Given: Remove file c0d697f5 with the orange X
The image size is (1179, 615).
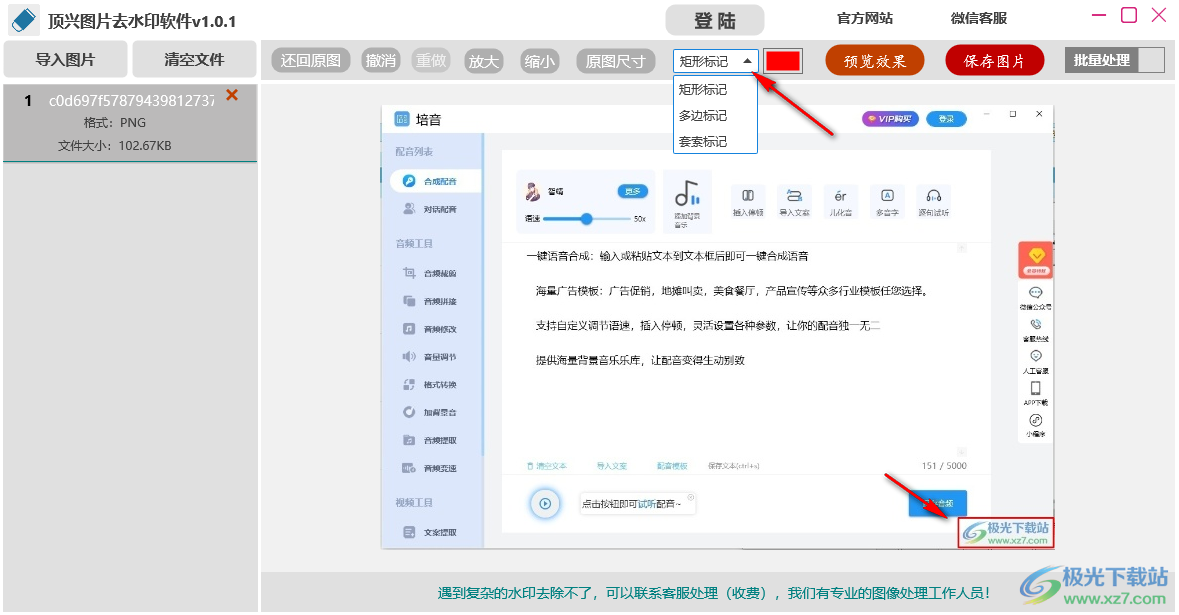Looking at the screenshot, I should point(232,95).
